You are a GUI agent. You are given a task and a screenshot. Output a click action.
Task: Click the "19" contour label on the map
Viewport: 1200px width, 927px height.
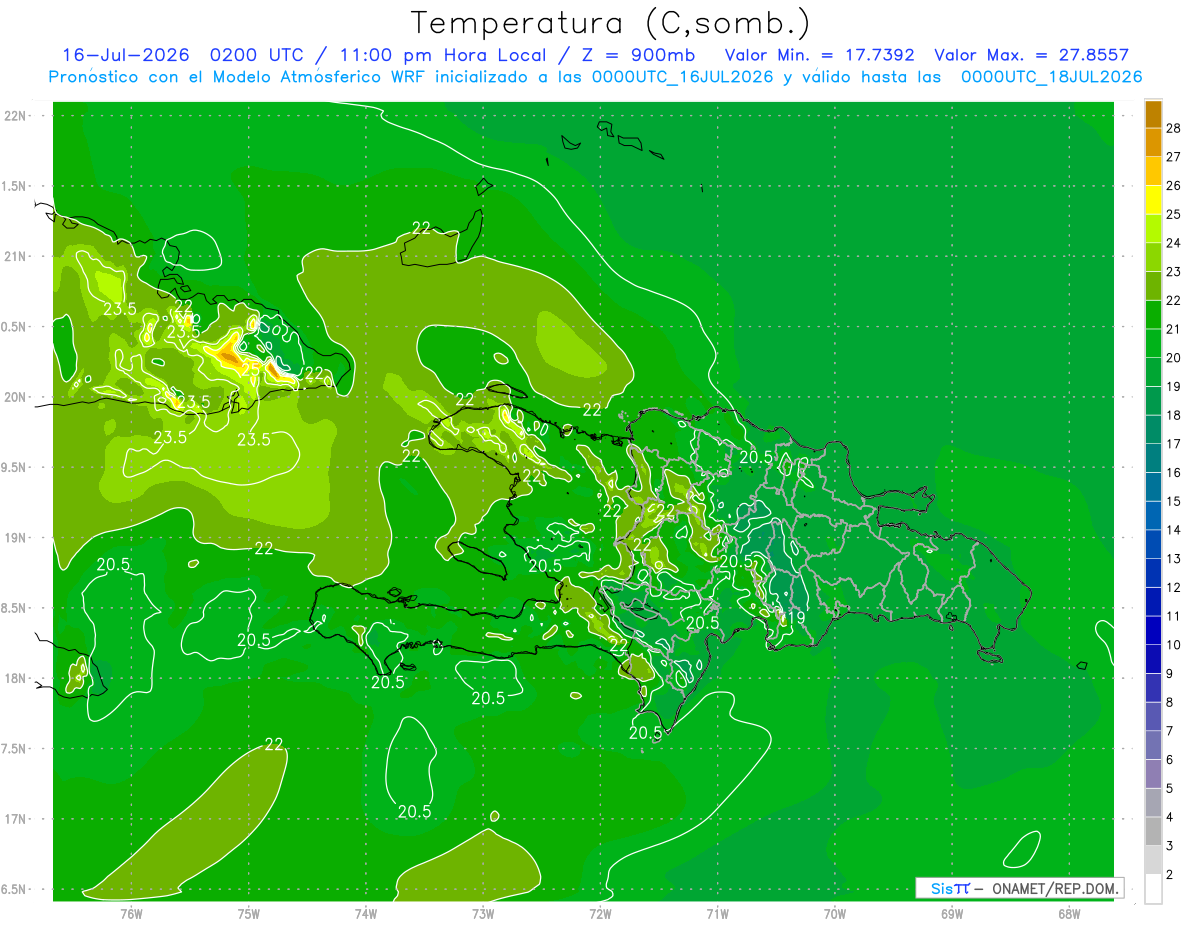[795, 619]
